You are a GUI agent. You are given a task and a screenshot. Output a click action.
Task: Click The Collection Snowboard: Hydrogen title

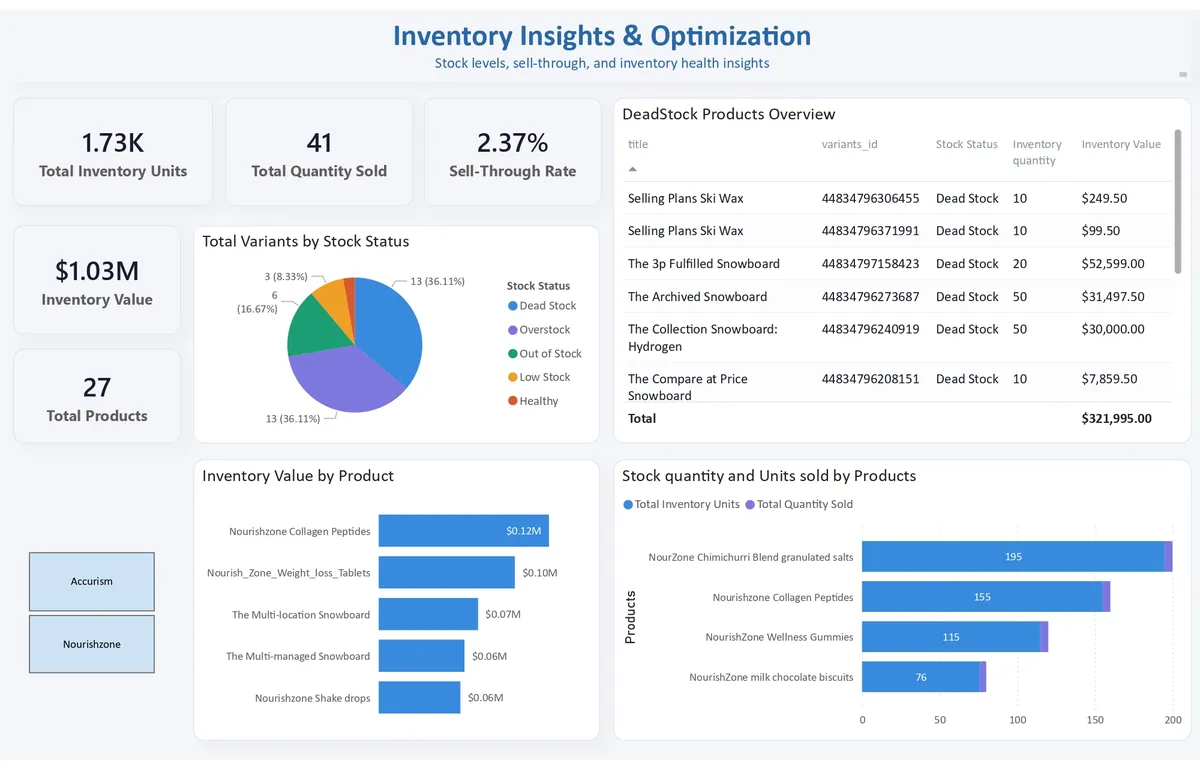click(703, 338)
